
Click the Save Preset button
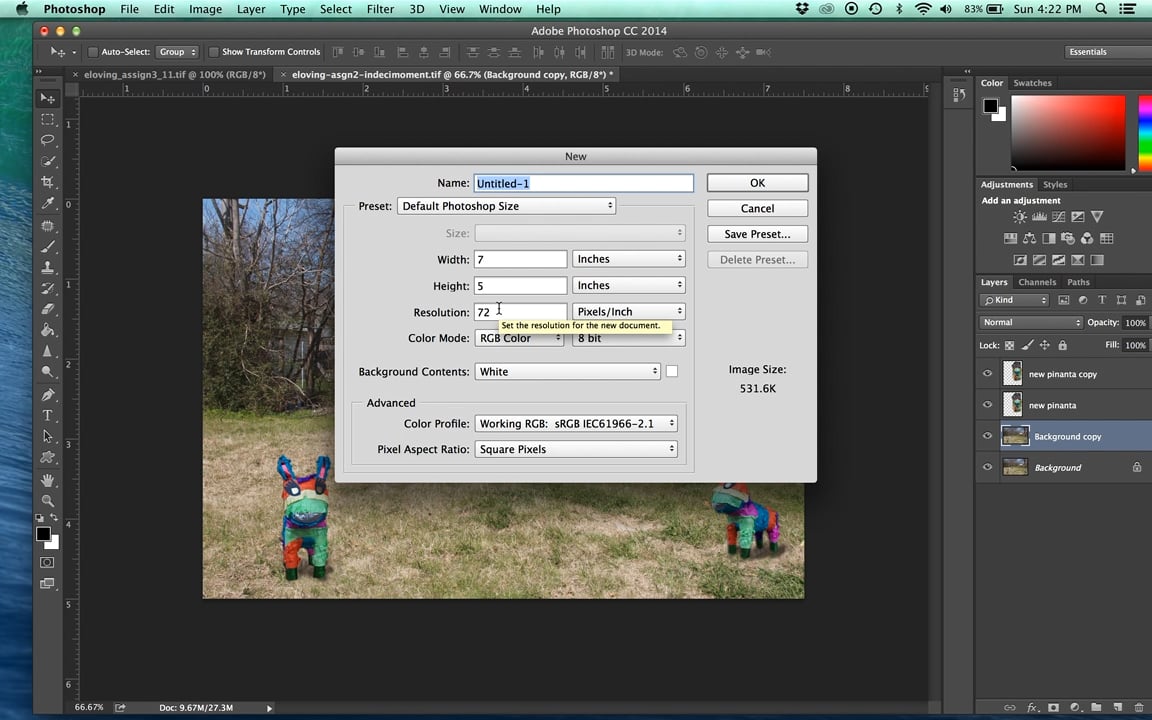click(x=757, y=234)
